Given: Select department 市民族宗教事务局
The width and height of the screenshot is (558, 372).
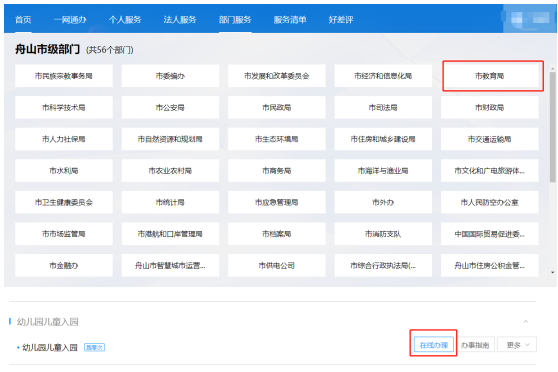Looking at the screenshot, I should [64, 76].
